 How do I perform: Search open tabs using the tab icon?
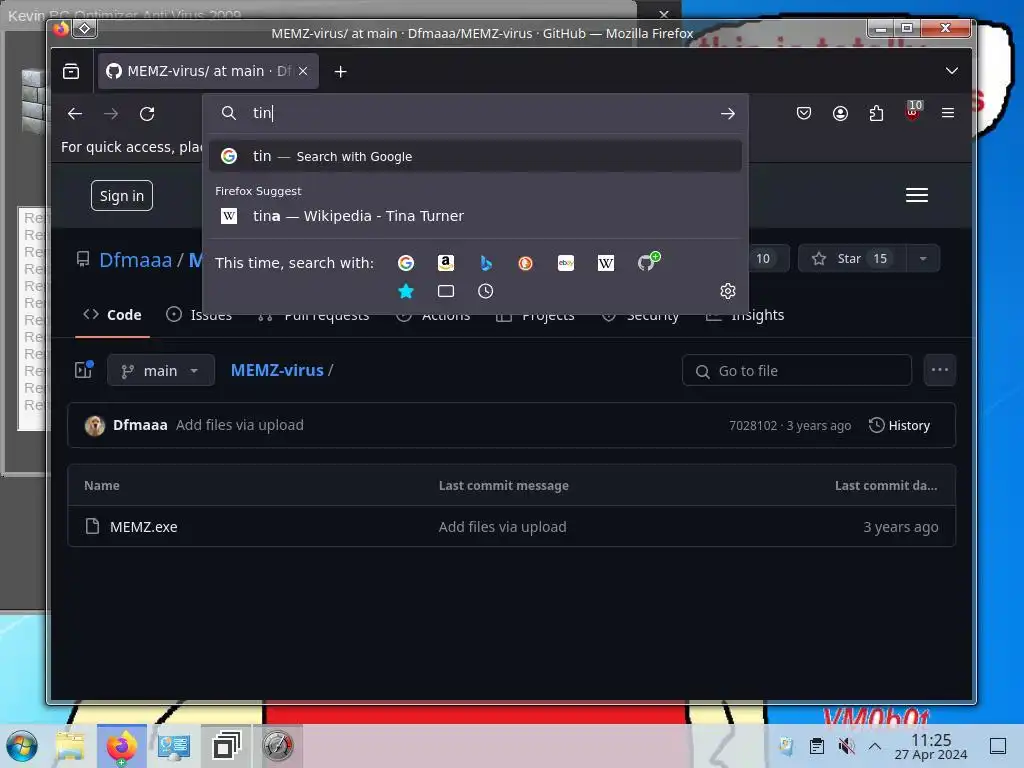(x=445, y=291)
